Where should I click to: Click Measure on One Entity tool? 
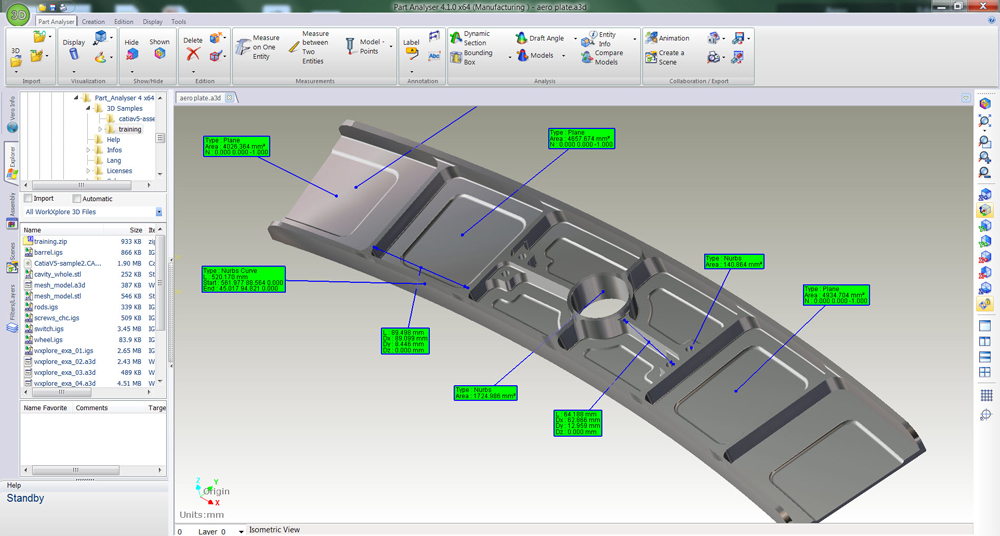point(256,47)
